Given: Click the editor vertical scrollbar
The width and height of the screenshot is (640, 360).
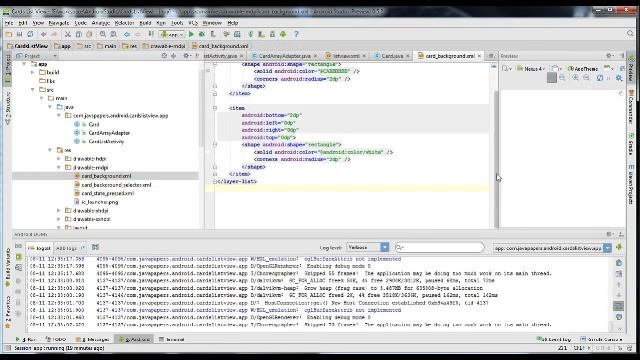Looking at the screenshot, I should 496,159.
